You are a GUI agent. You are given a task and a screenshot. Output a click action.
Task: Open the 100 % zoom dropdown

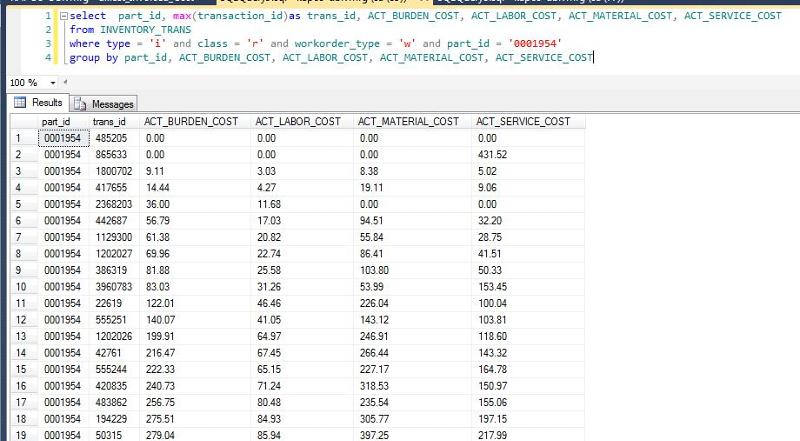[53, 83]
